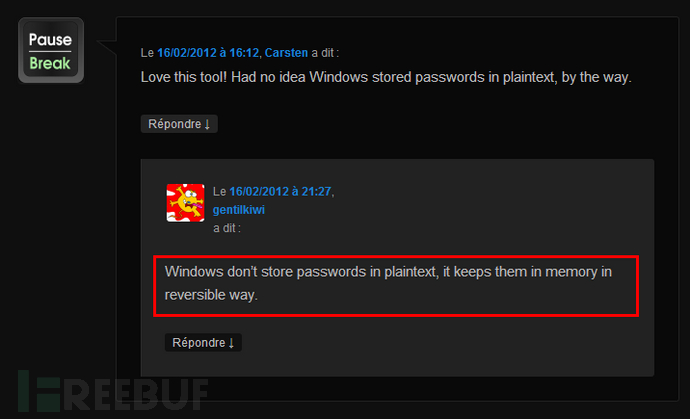
Task: Click the 'reversible way.' line of reply
Action: pyautogui.click(x=211, y=295)
